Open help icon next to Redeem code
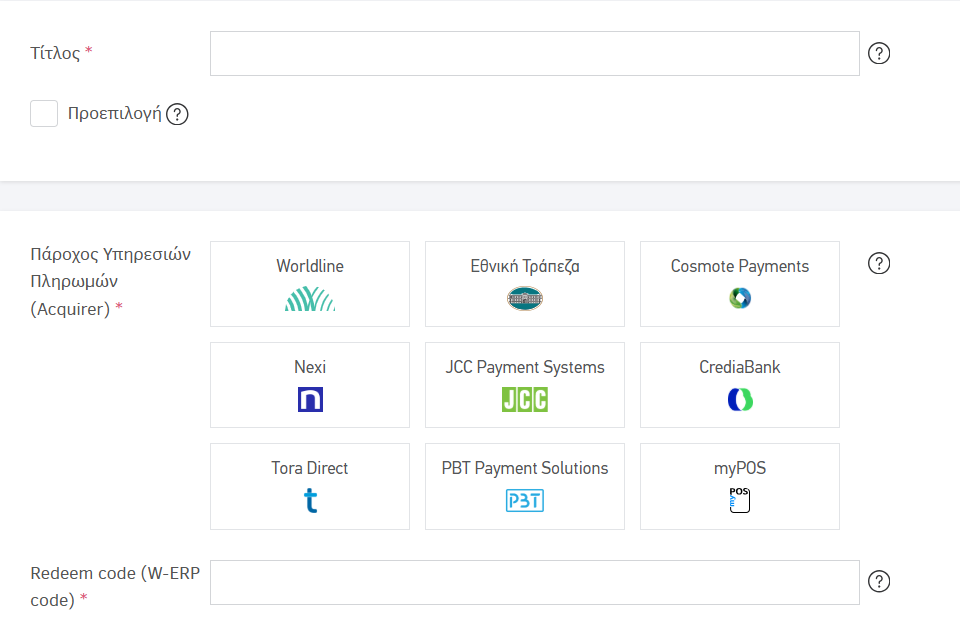This screenshot has width=960, height=643. coord(879,581)
